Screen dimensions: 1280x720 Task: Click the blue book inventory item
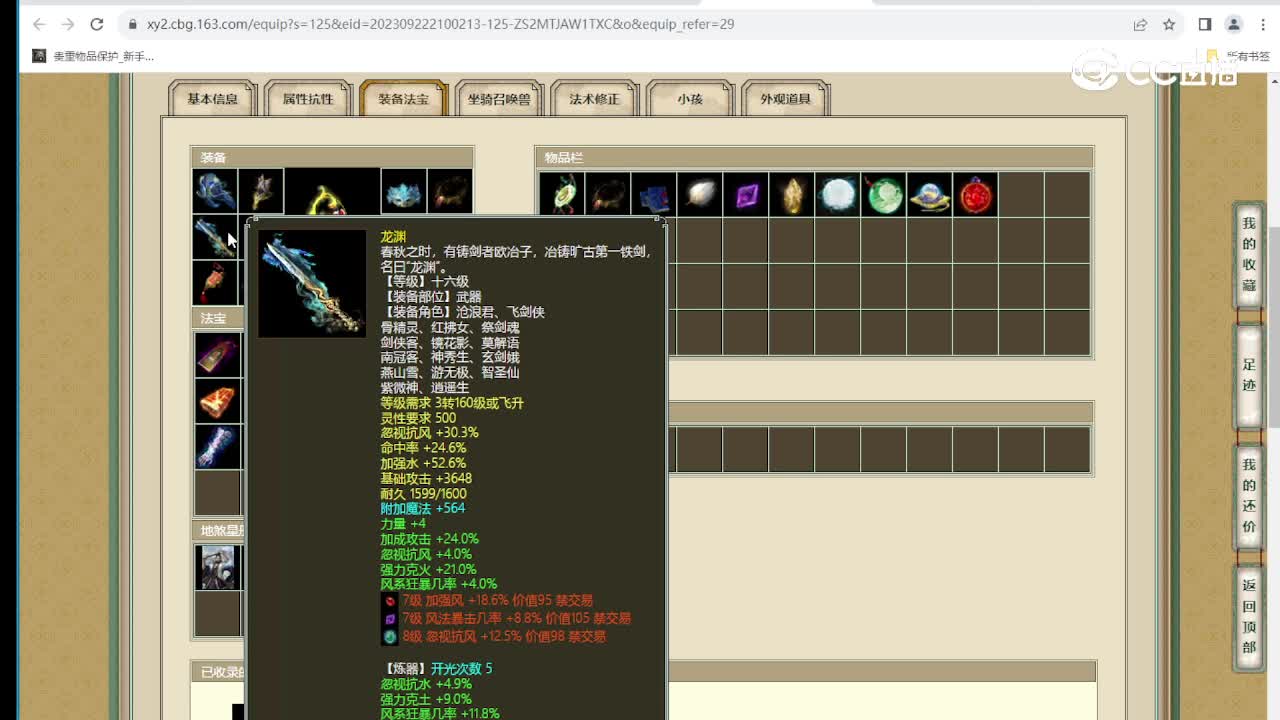coord(654,194)
